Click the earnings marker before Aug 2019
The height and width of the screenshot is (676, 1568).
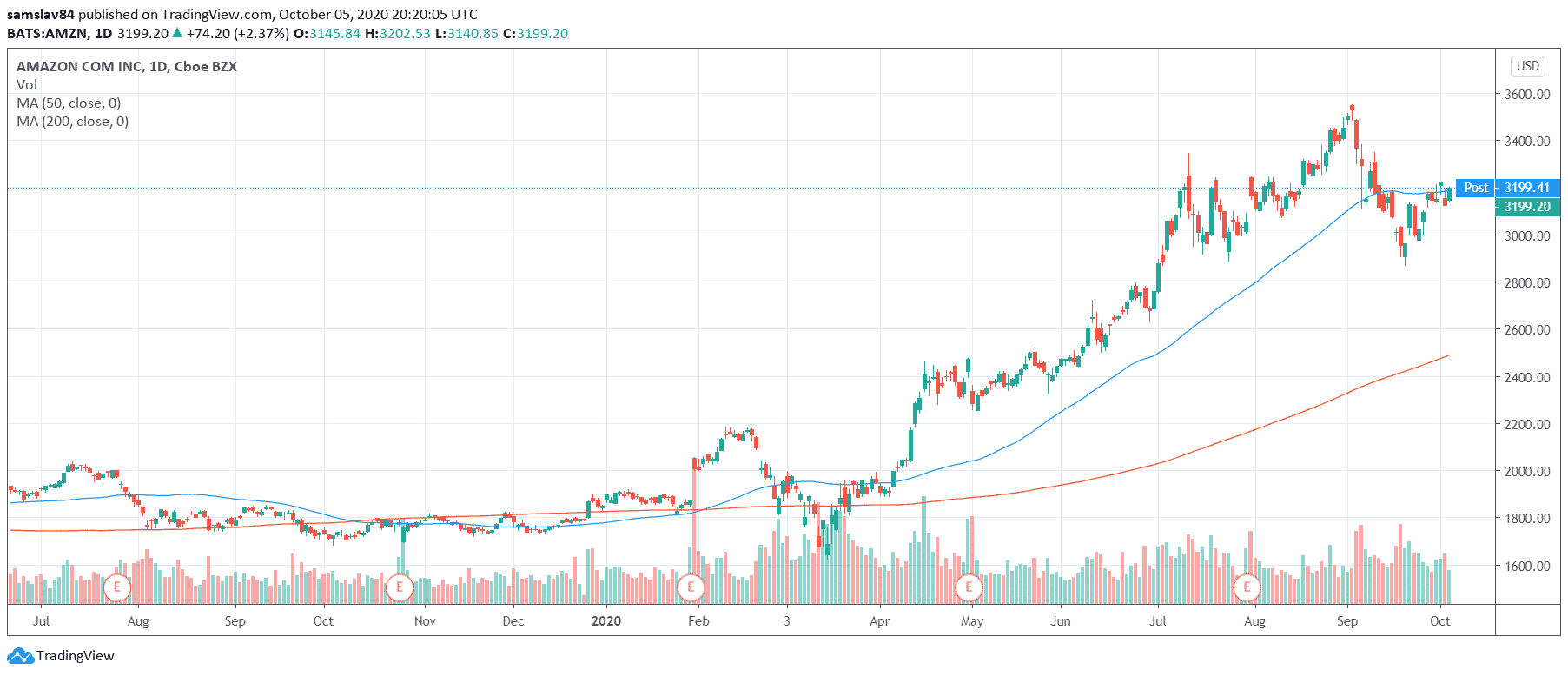pyautogui.click(x=116, y=587)
